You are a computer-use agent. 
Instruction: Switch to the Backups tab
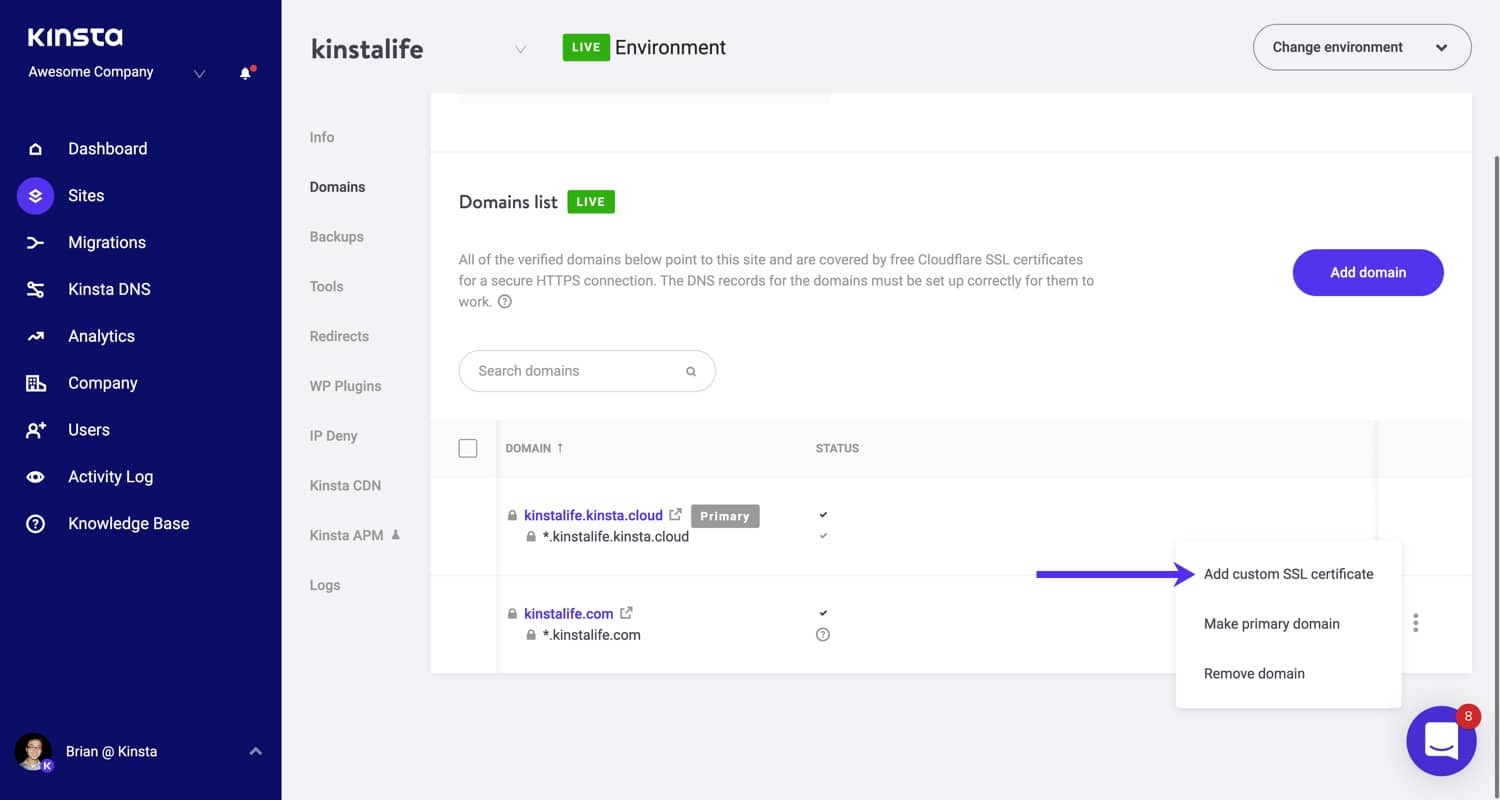point(336,237)
